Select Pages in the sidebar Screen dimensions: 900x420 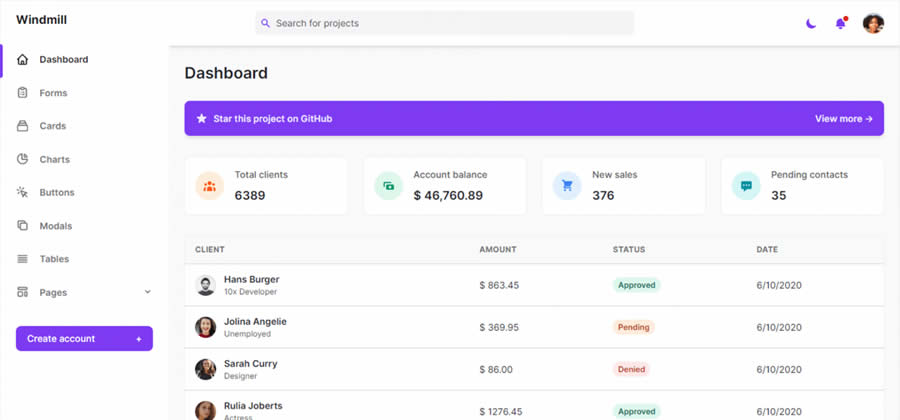53,292
